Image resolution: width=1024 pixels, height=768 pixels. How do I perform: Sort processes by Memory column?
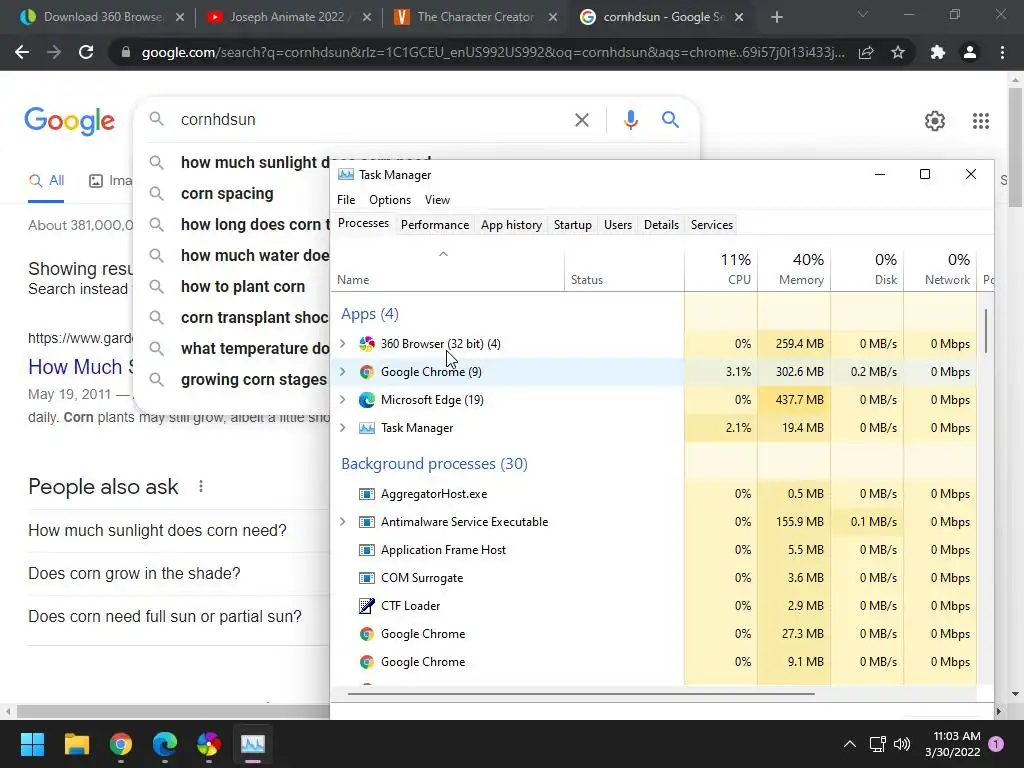point(794,269)
